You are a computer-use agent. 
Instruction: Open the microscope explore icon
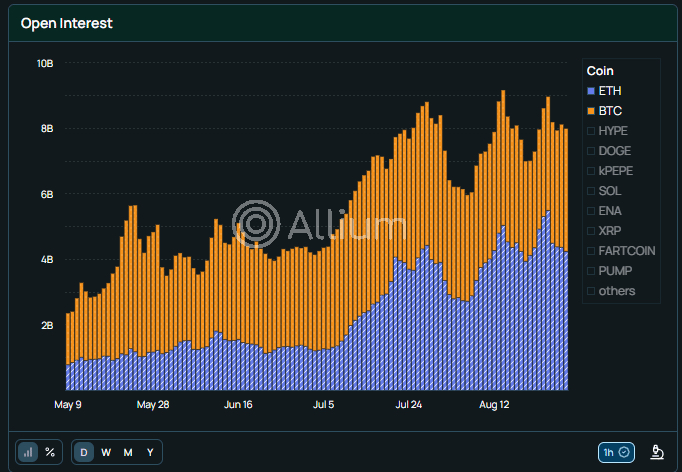coord(657,452)
